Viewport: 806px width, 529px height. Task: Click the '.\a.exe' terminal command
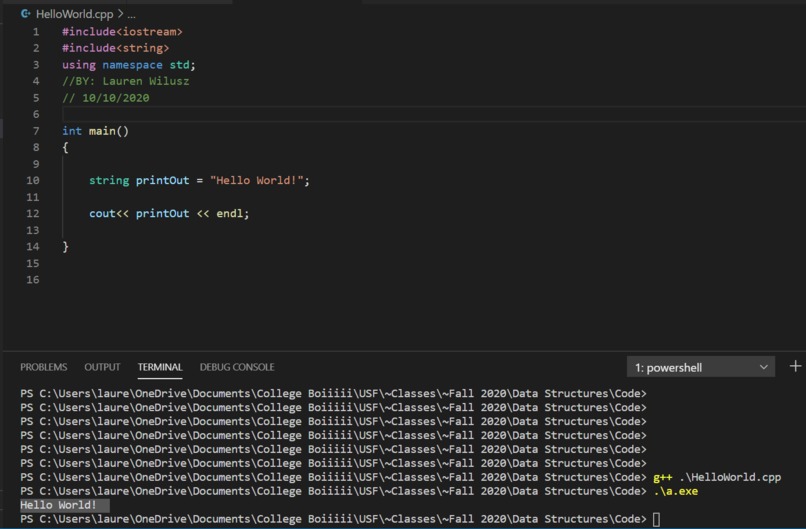click(x=675, y=491)
